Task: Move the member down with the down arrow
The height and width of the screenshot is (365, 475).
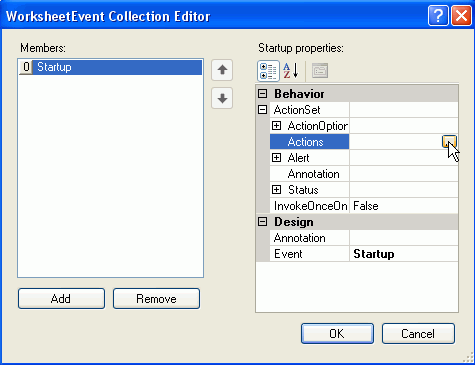Action: 222,98
